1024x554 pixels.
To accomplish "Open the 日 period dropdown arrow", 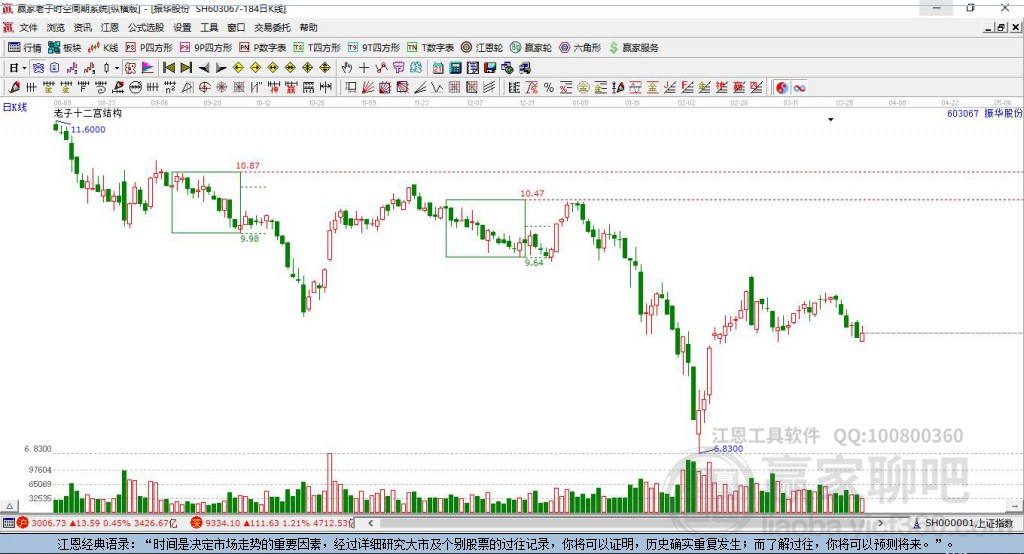I will pos(24,68).
